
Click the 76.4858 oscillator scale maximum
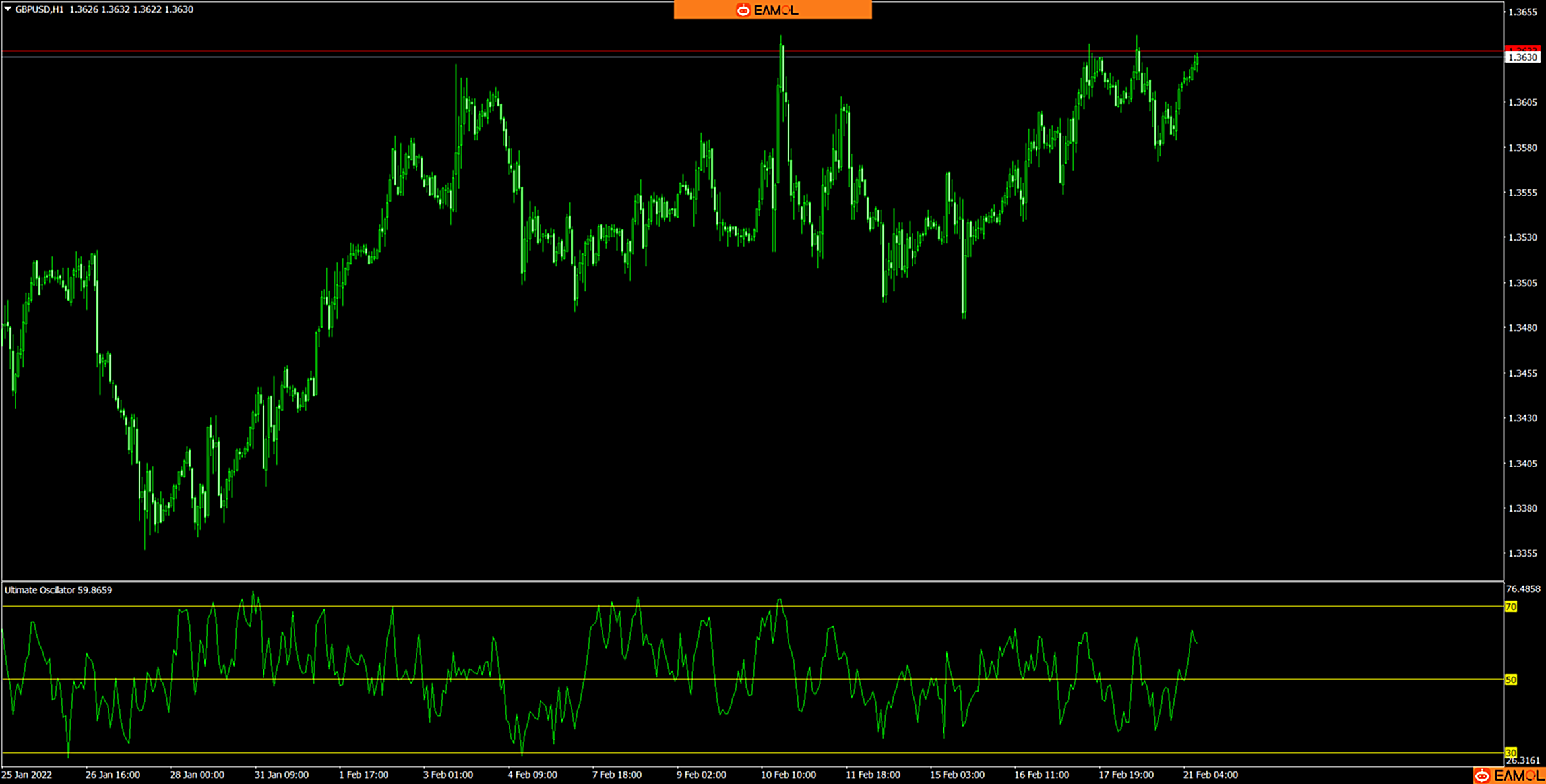click(x=1523, y=589)
